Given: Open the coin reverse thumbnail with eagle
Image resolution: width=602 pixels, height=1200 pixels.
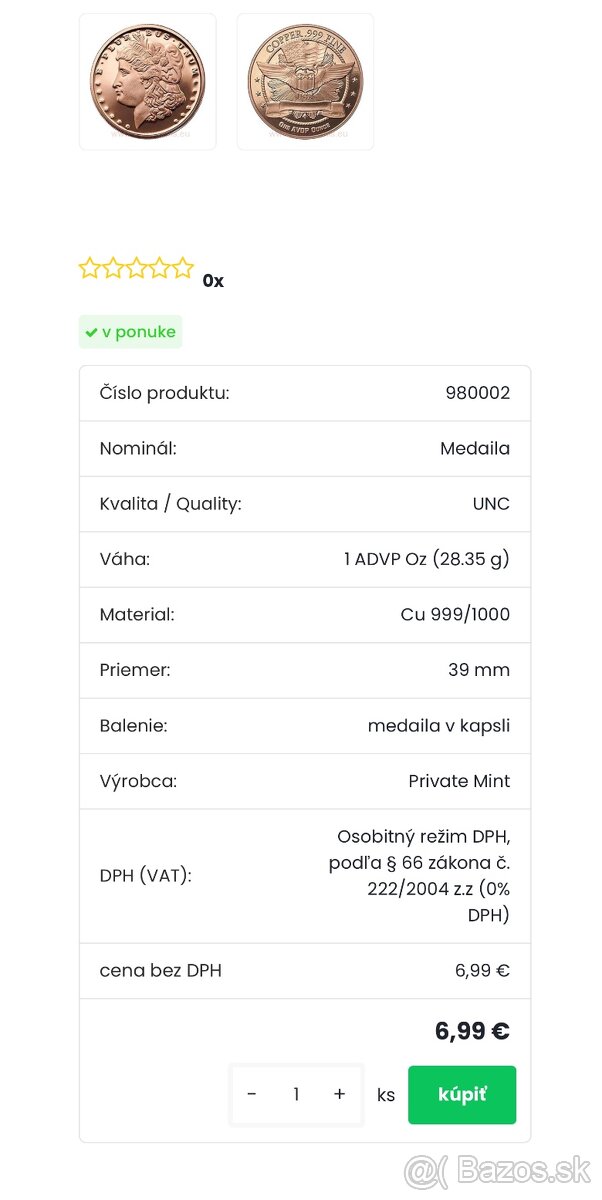Looking at the screenshot, I should [x=305, y=81].
